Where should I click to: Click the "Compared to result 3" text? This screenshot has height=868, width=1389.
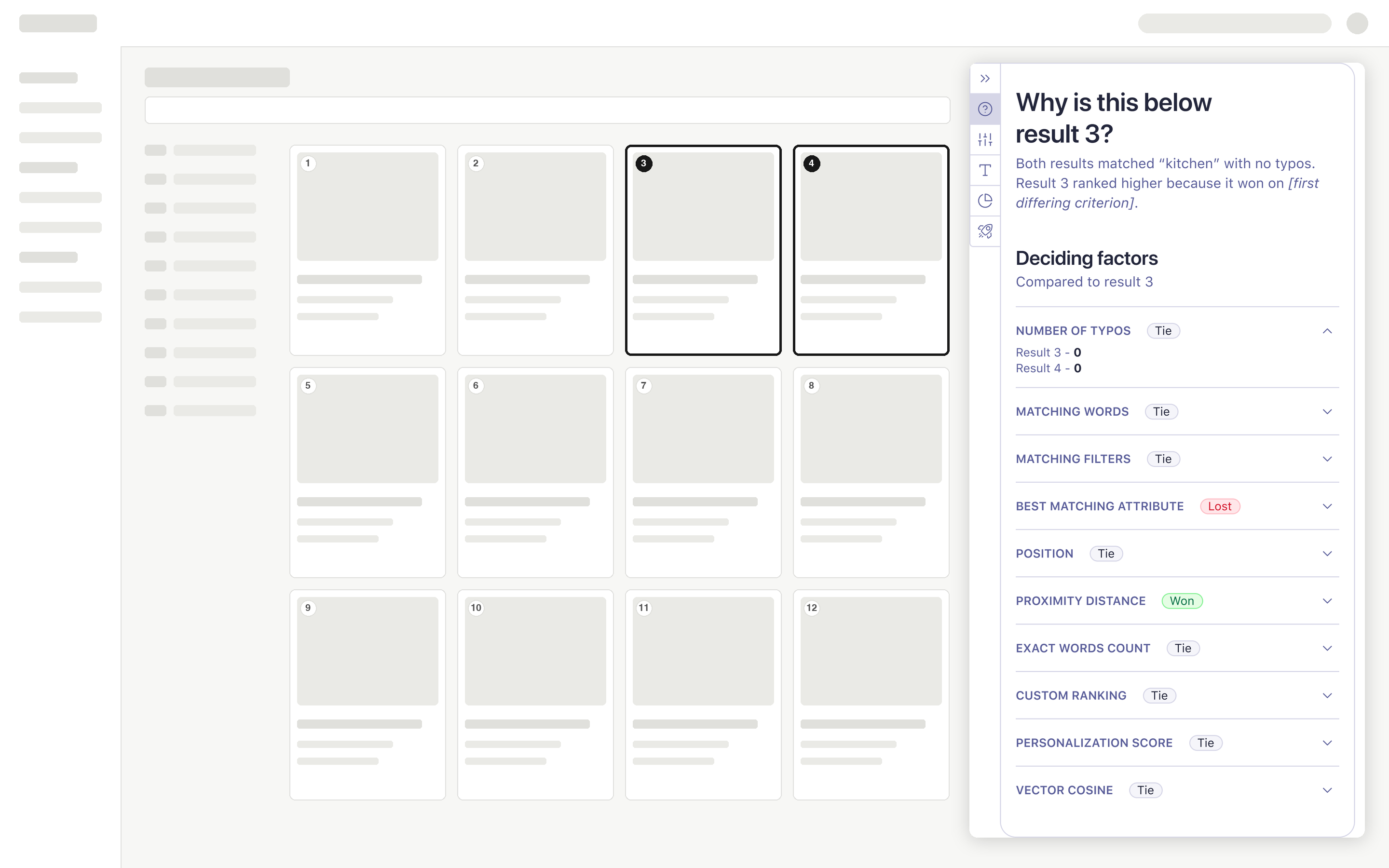click(x=1084, y=282)
